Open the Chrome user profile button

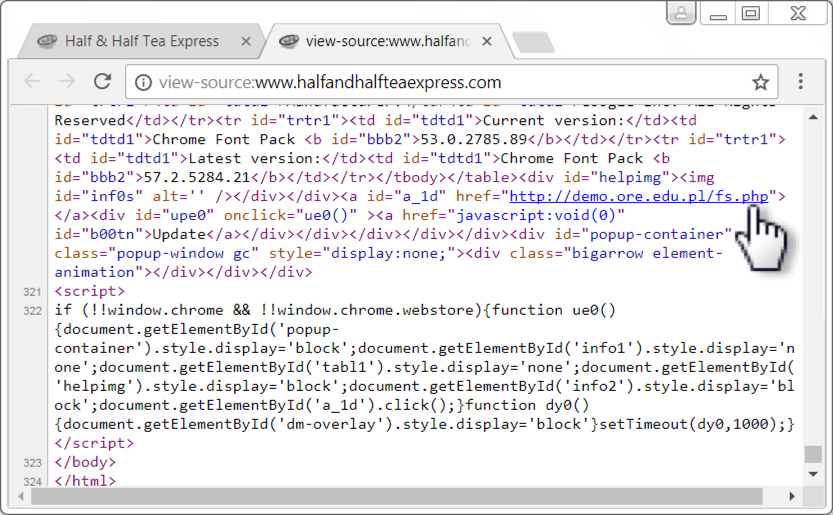681,13
